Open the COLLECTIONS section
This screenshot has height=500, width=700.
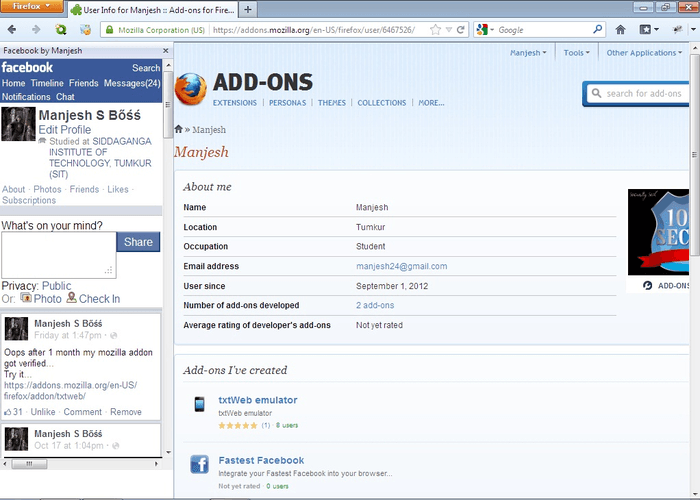382,103
